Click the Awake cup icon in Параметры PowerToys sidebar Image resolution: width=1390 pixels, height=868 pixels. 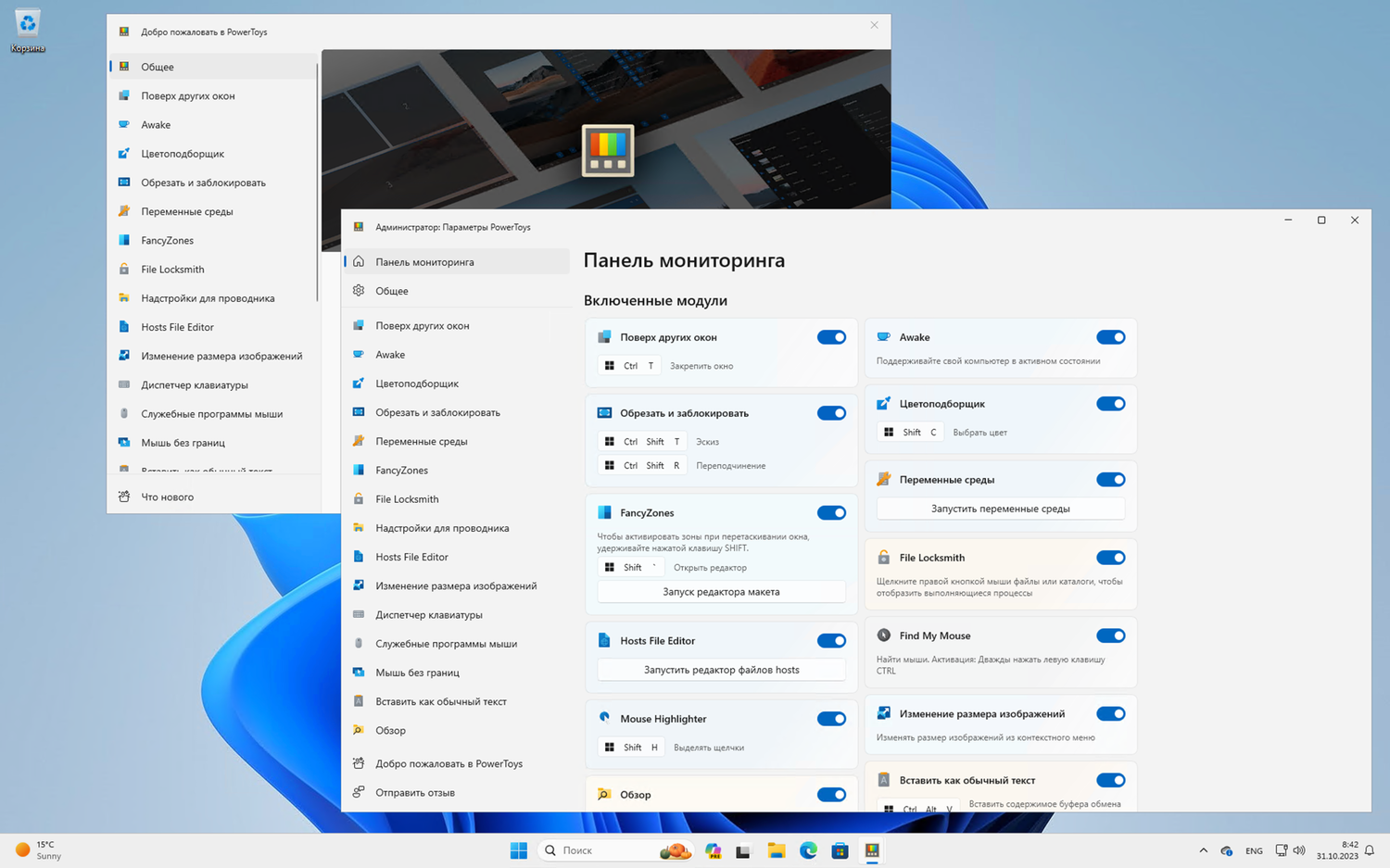tap(359, 354)
